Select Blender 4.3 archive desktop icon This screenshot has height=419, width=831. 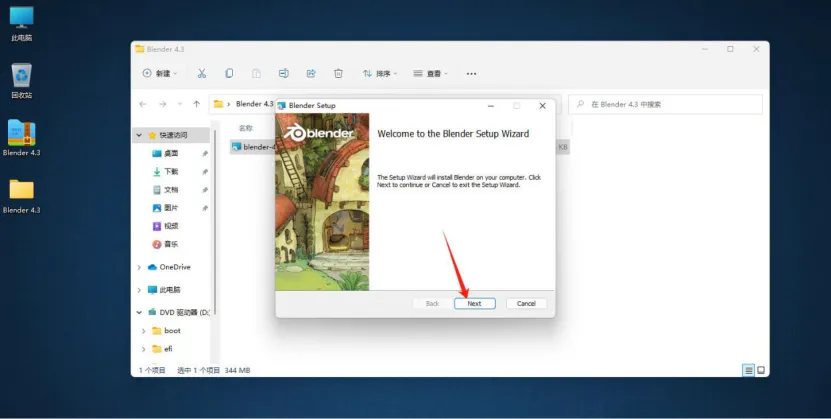tap(21, 138)
